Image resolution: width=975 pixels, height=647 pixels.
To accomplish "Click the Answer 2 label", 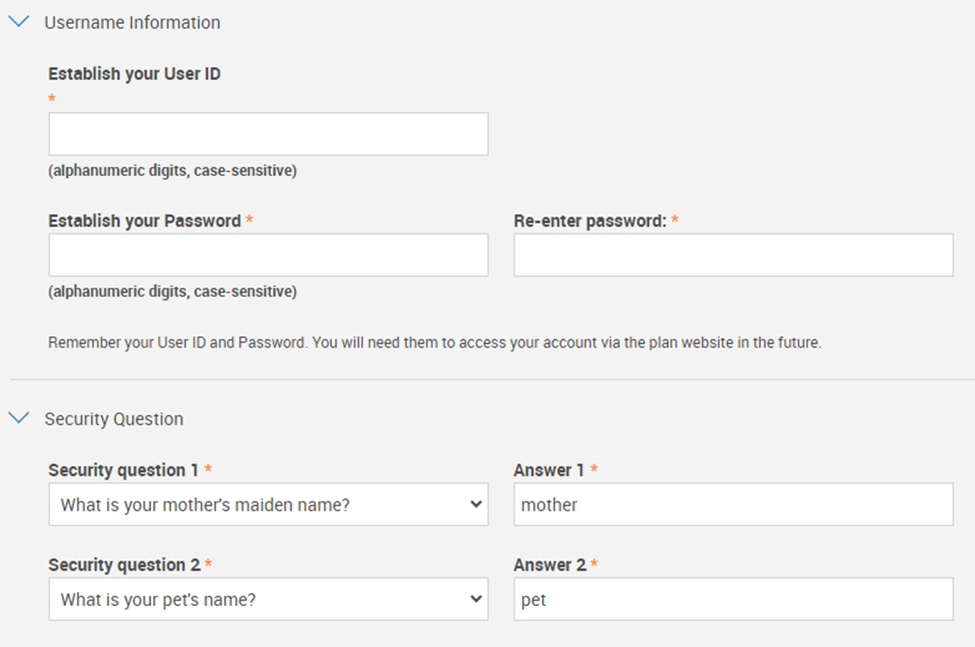I will pyautogui.click(x=549, y=565).
